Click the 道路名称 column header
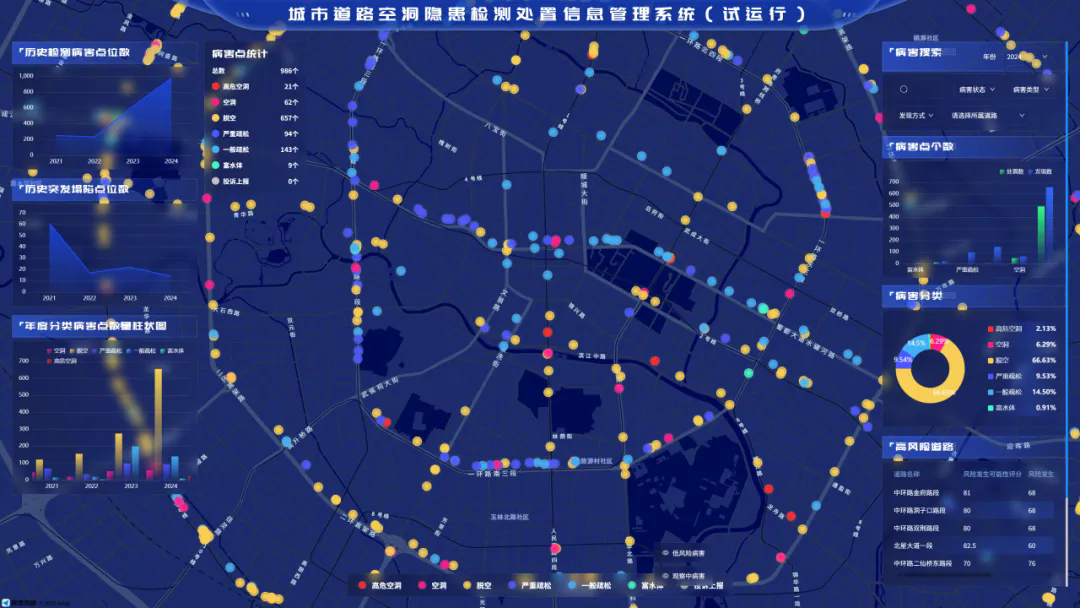Image resolution: width=1080 pixels, height=608 pixels. coord(906,474)
